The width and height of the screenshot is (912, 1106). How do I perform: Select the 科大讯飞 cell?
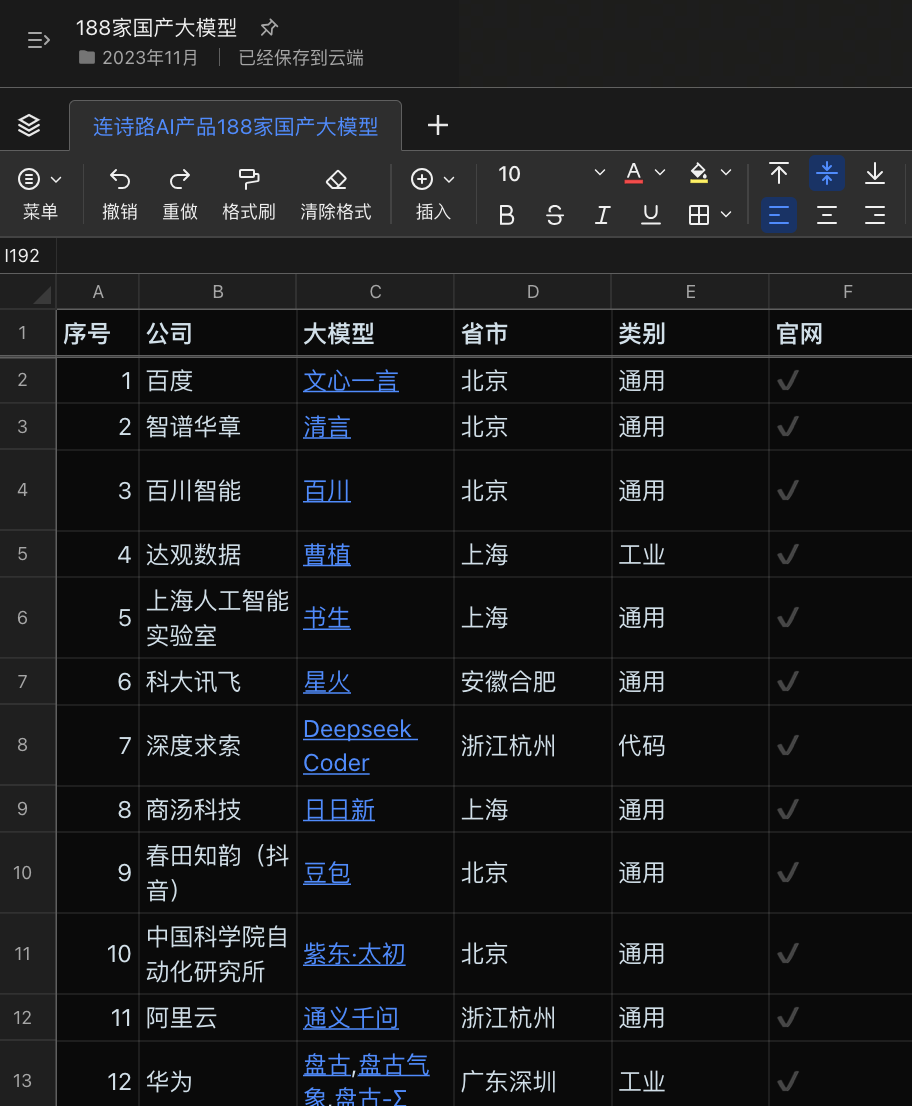click(218, 682)
